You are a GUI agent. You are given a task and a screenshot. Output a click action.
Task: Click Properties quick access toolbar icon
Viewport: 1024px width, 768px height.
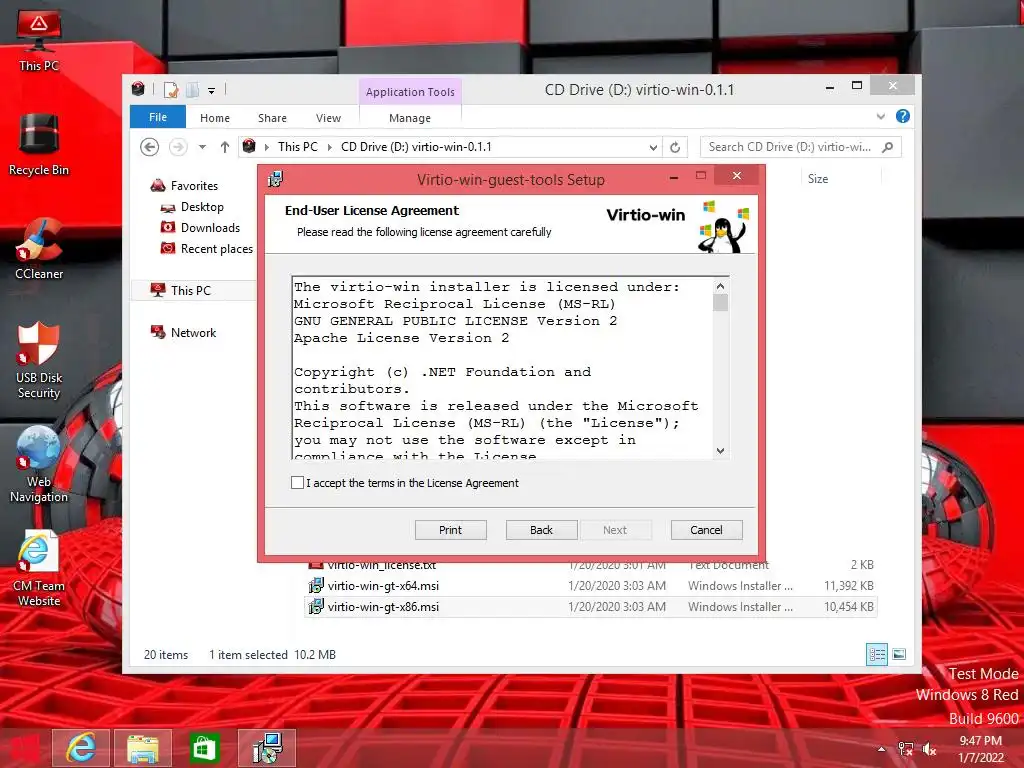coord(171,89)
